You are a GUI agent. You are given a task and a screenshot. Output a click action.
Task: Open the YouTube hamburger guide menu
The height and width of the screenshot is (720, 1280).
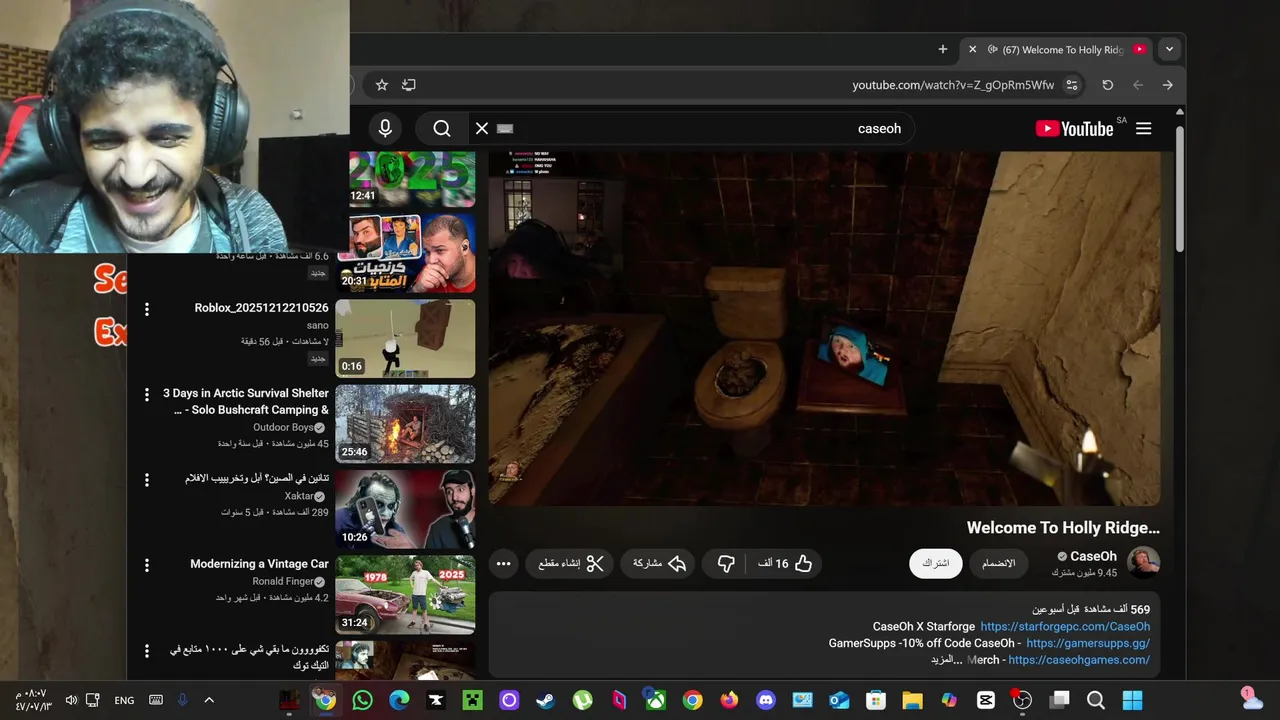point(1144,128)
